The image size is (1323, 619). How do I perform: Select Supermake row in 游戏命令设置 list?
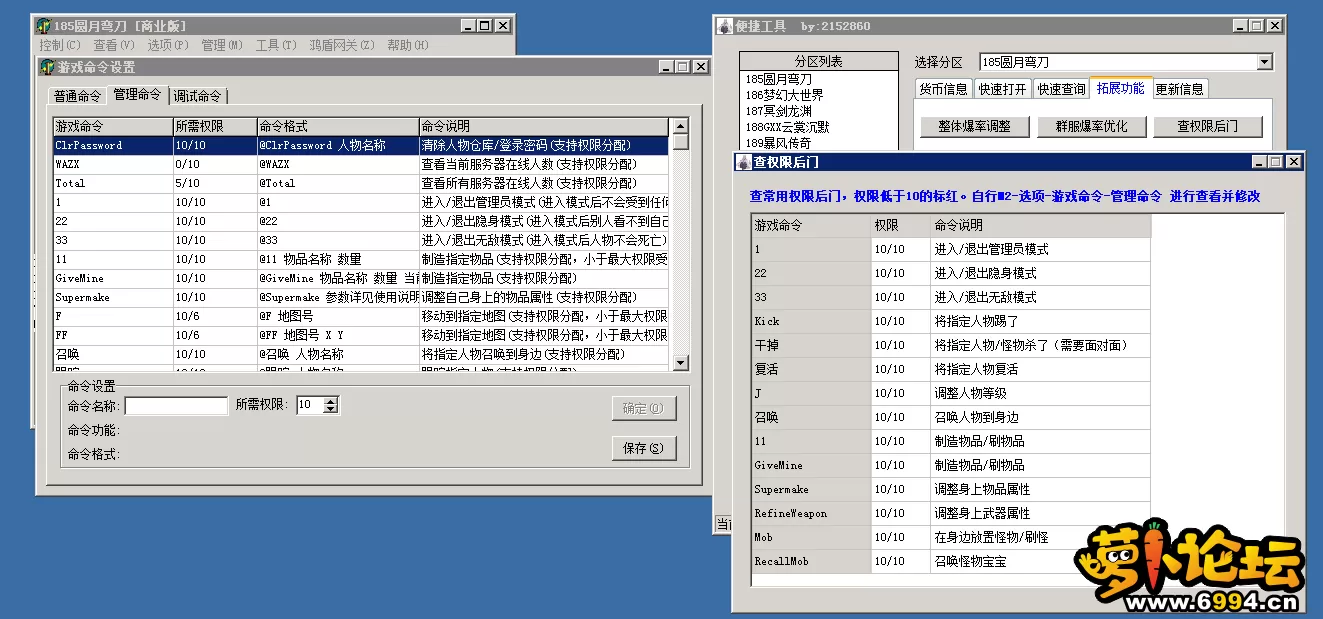coord(361,297)
